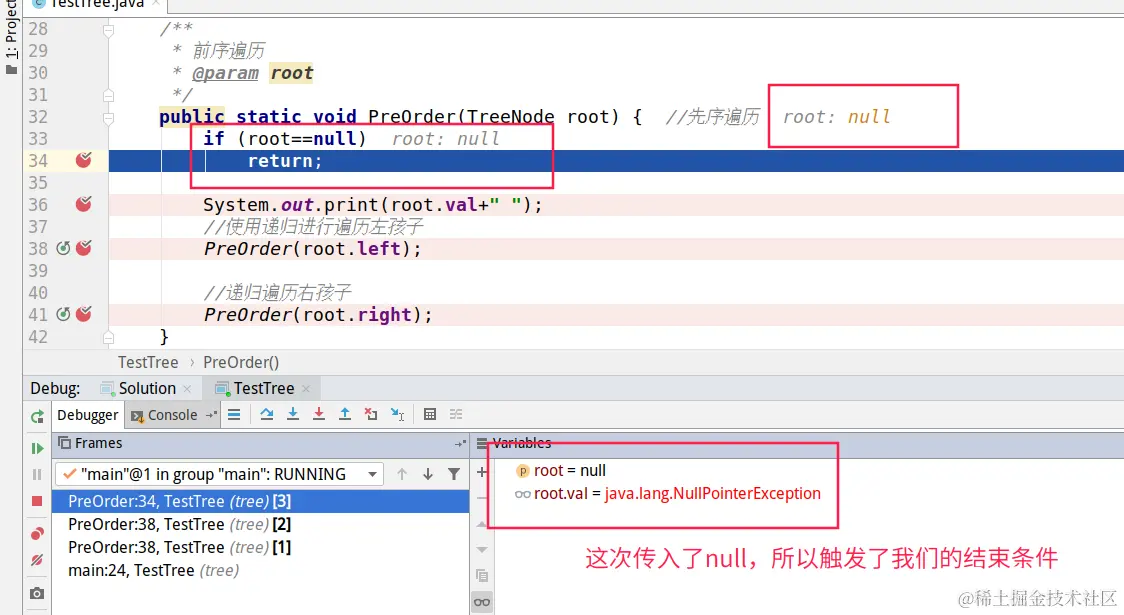Show the current execution point
This screenshot has height=615, width=1124.
[234, 414]
